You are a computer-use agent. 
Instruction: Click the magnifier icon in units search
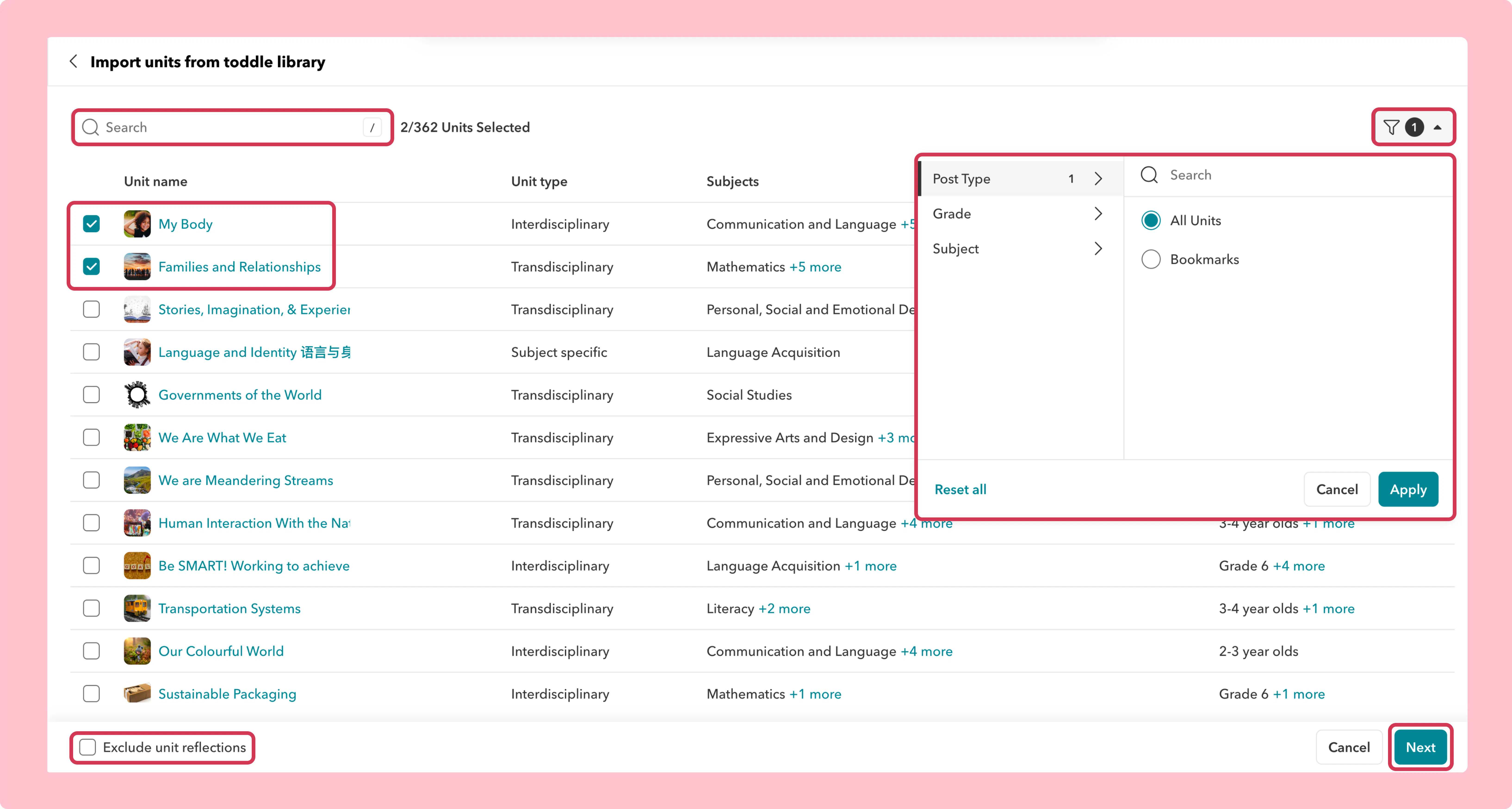[90, 128]
